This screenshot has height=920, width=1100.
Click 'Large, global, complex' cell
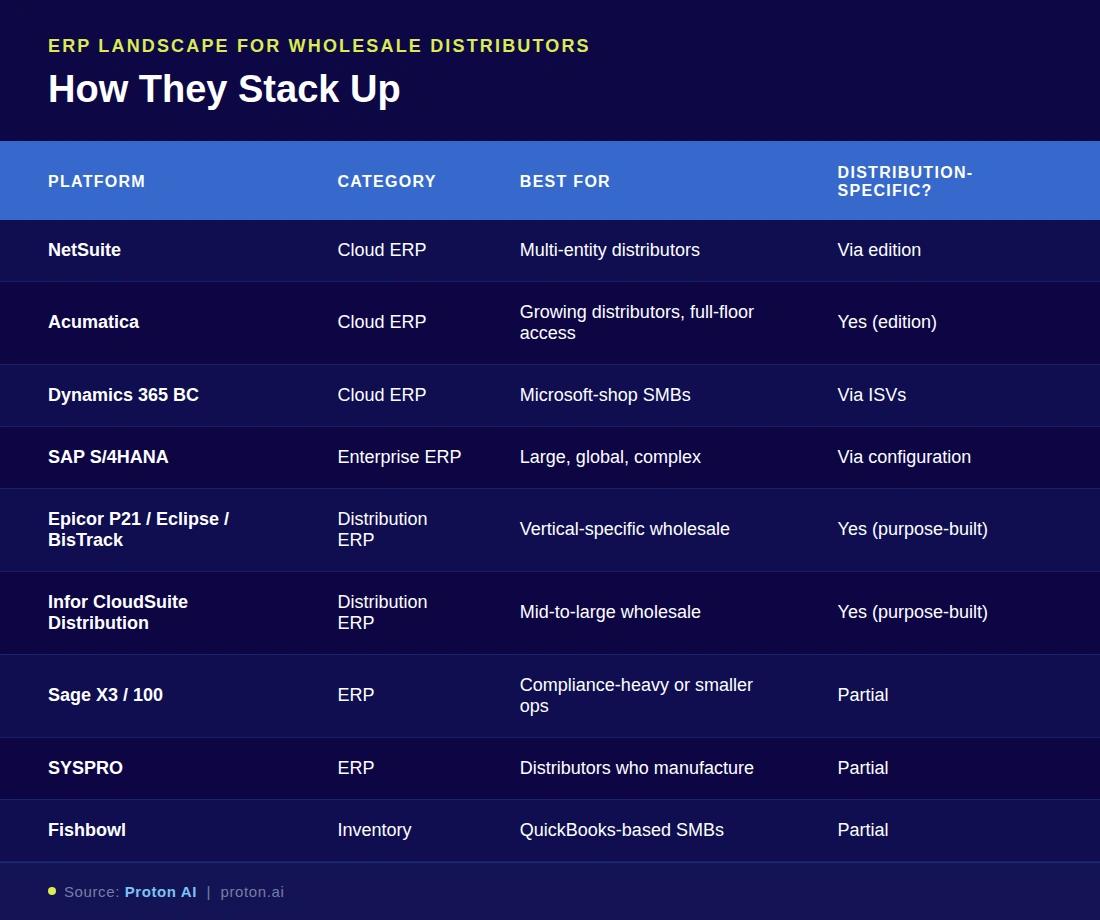pos(610,457)
